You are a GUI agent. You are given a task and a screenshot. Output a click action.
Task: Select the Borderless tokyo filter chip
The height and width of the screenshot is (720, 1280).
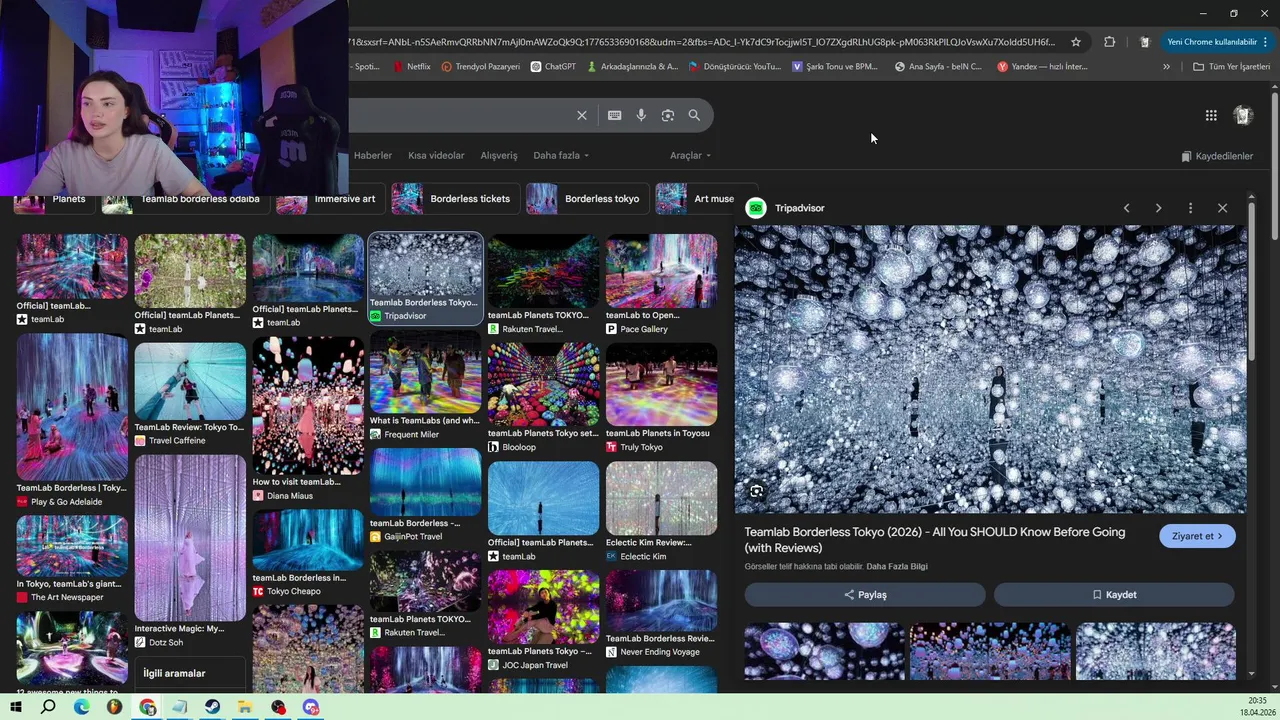click(x=586, y=199)
